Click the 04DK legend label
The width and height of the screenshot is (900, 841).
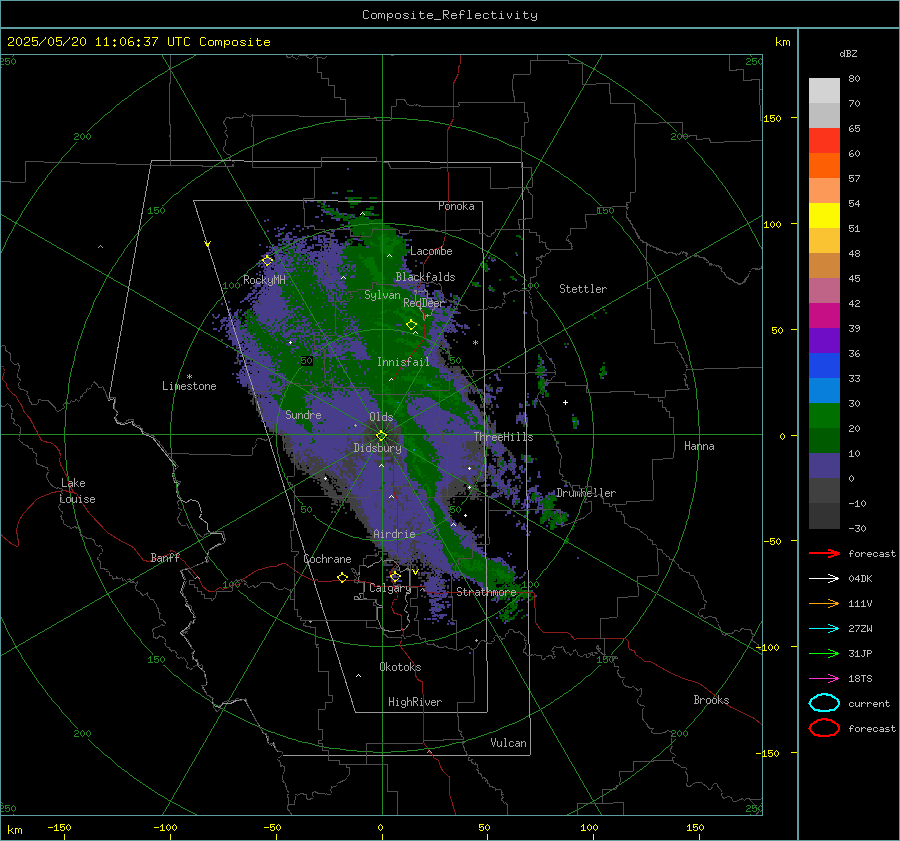coord(860,579)
